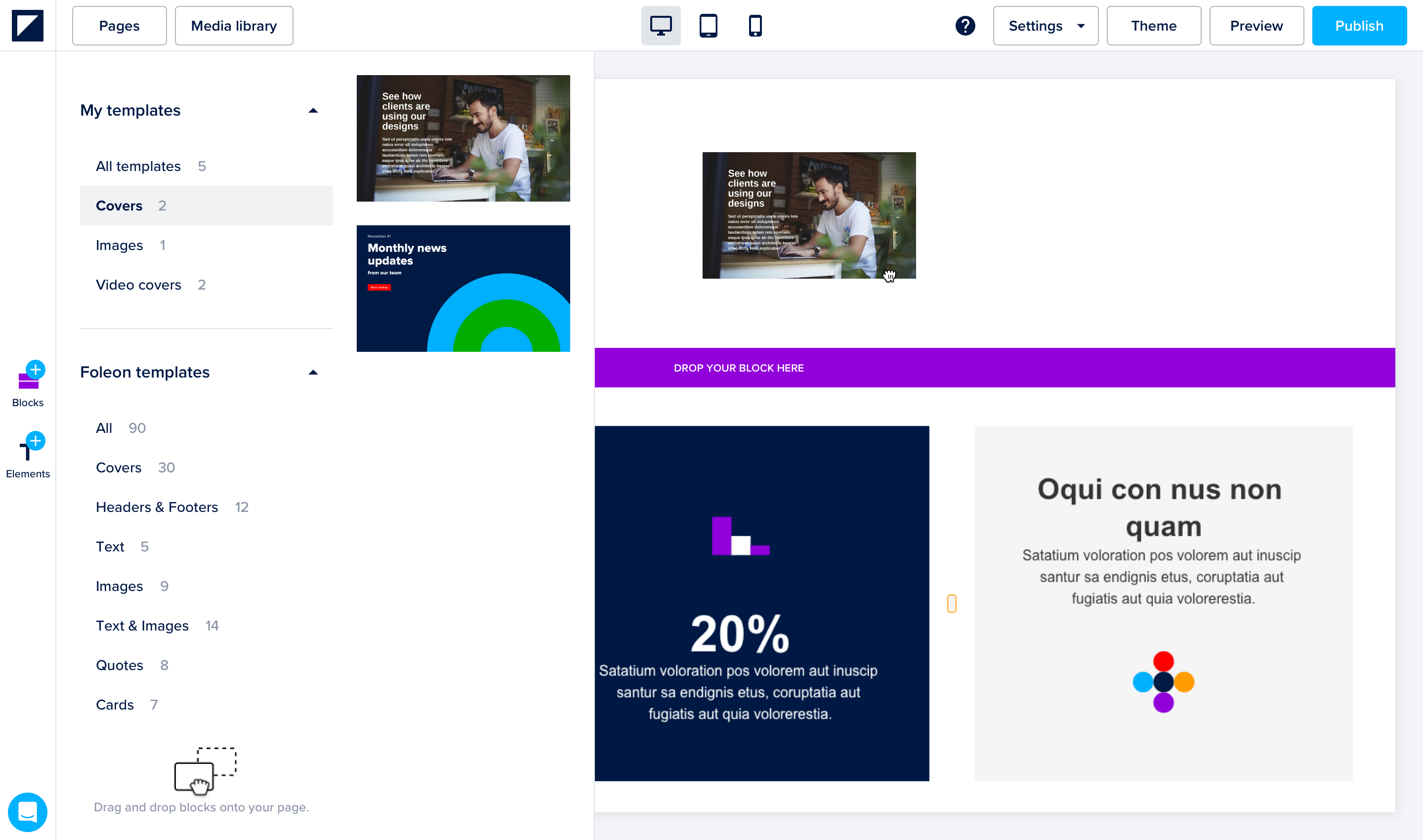Open the Media library
Image resolution: width=1423 pixels, height=840 pixels.
click(x=234, y=26)
